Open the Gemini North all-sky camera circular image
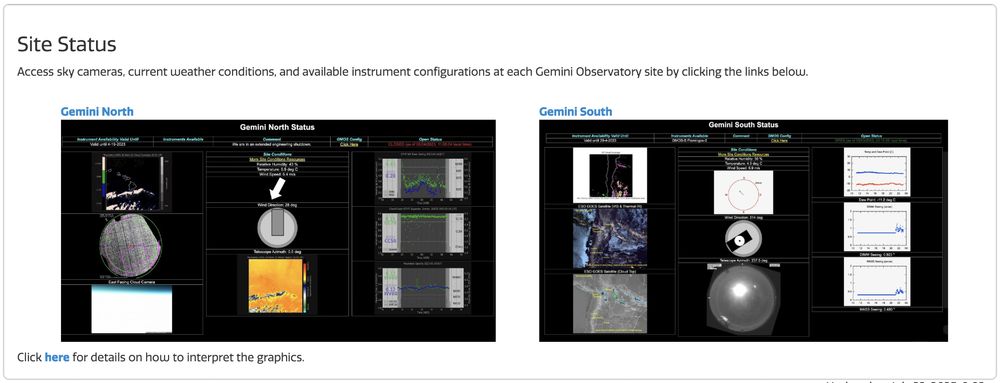The image size is (1000, 383). pos(131,245)
